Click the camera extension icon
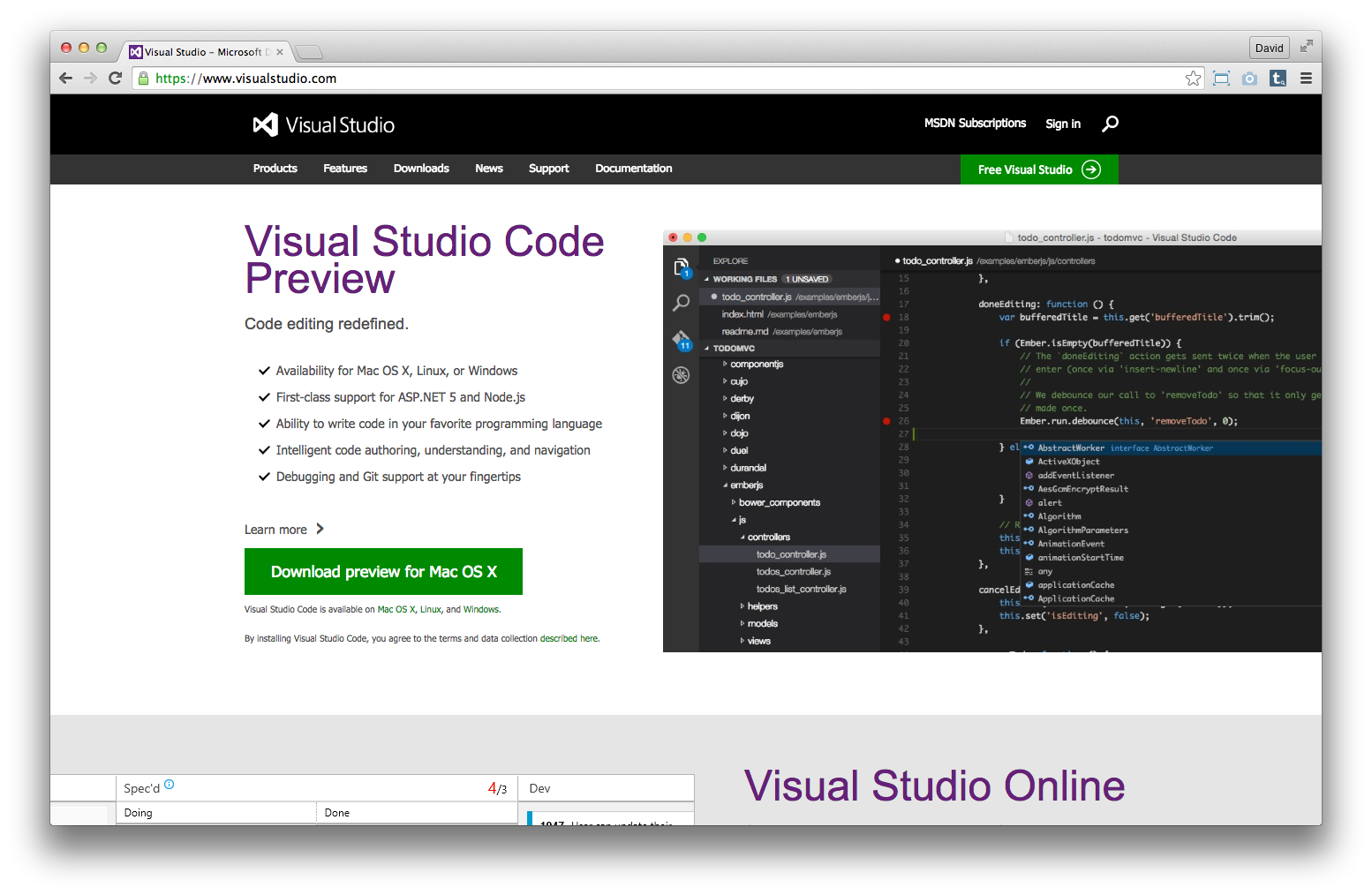 pyautogui.click(x=1249, y=79)
